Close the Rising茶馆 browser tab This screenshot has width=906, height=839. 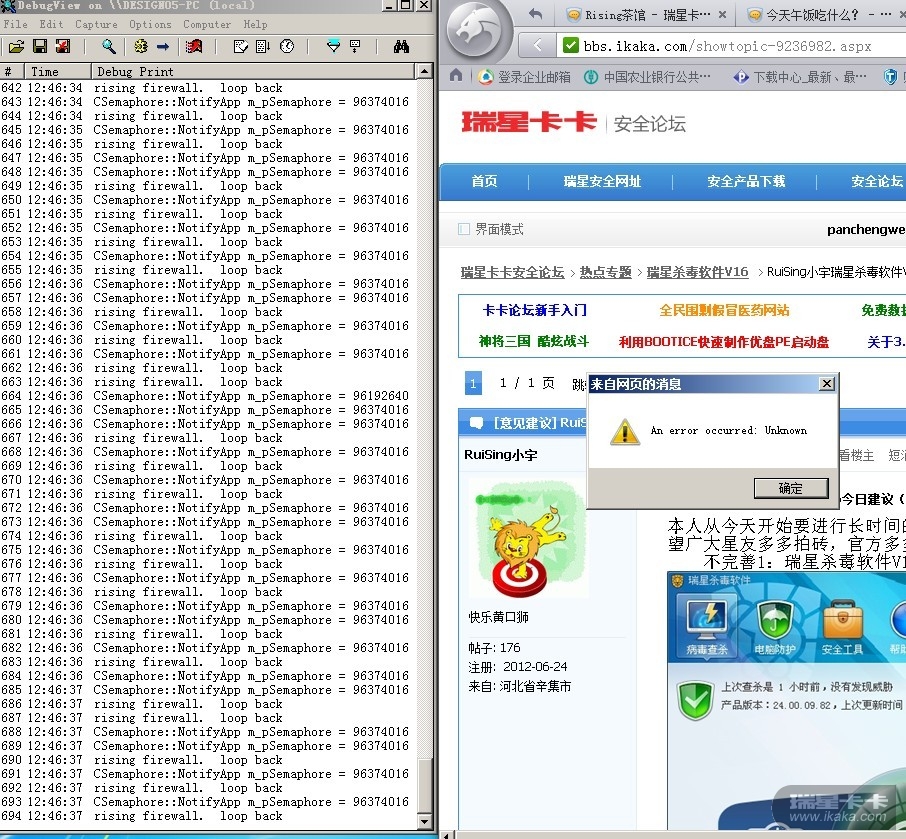(x=722, y=15)
